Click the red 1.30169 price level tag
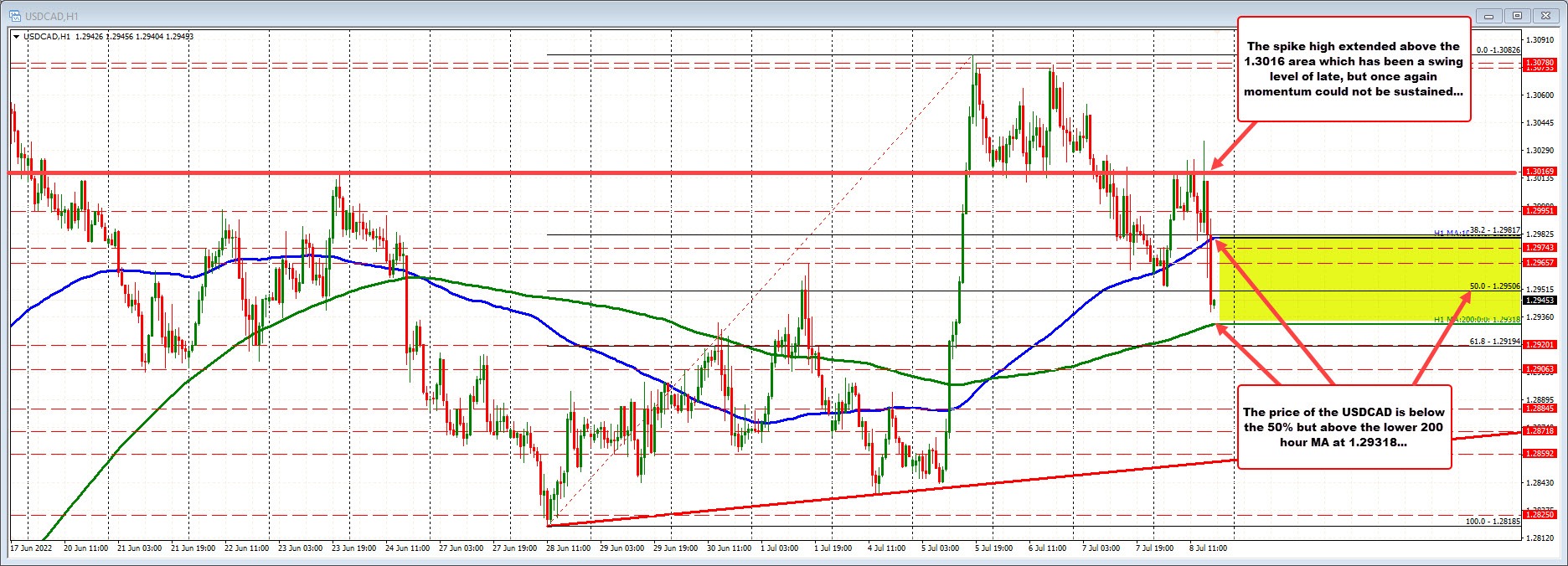The width and height of the screenshot is (1568, 566). pyautogui.click(x=1540, y=172)
